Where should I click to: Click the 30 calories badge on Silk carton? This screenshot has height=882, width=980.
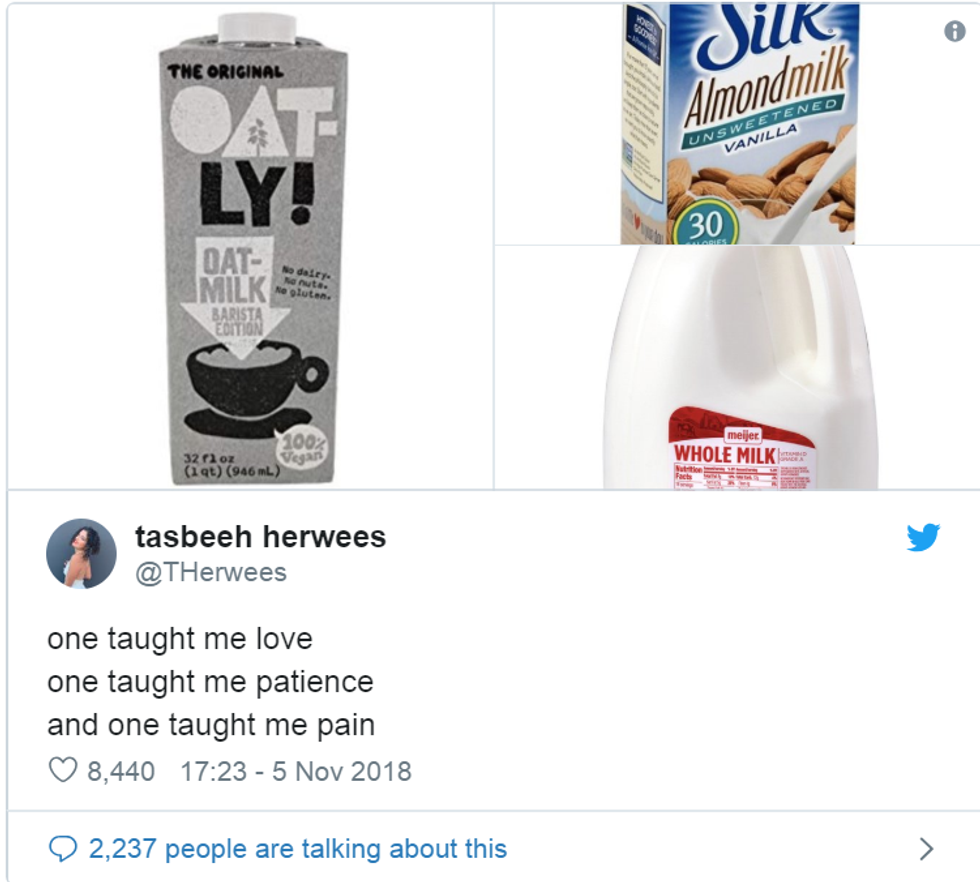pos(706,225)
